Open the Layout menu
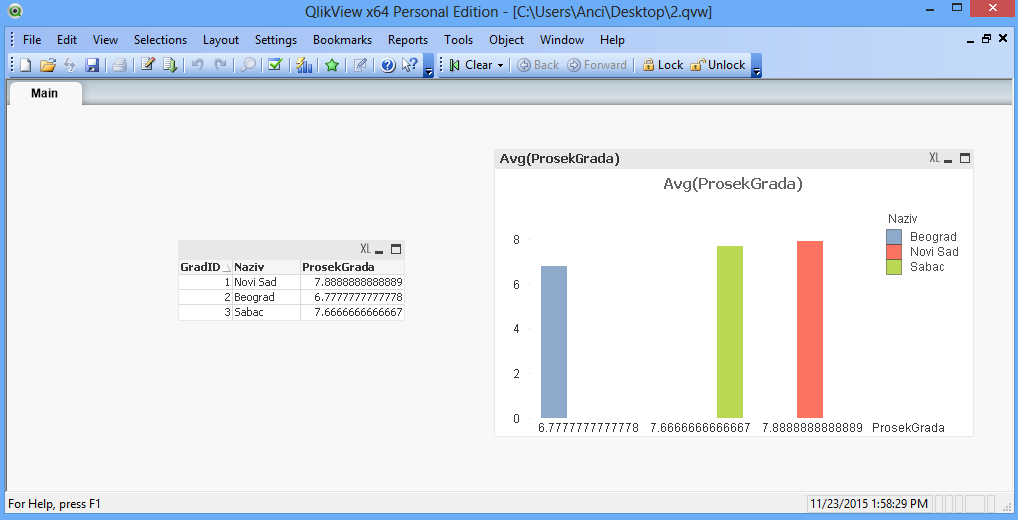The width and height of the screenshot is (1018, 520). coord(221,40)
